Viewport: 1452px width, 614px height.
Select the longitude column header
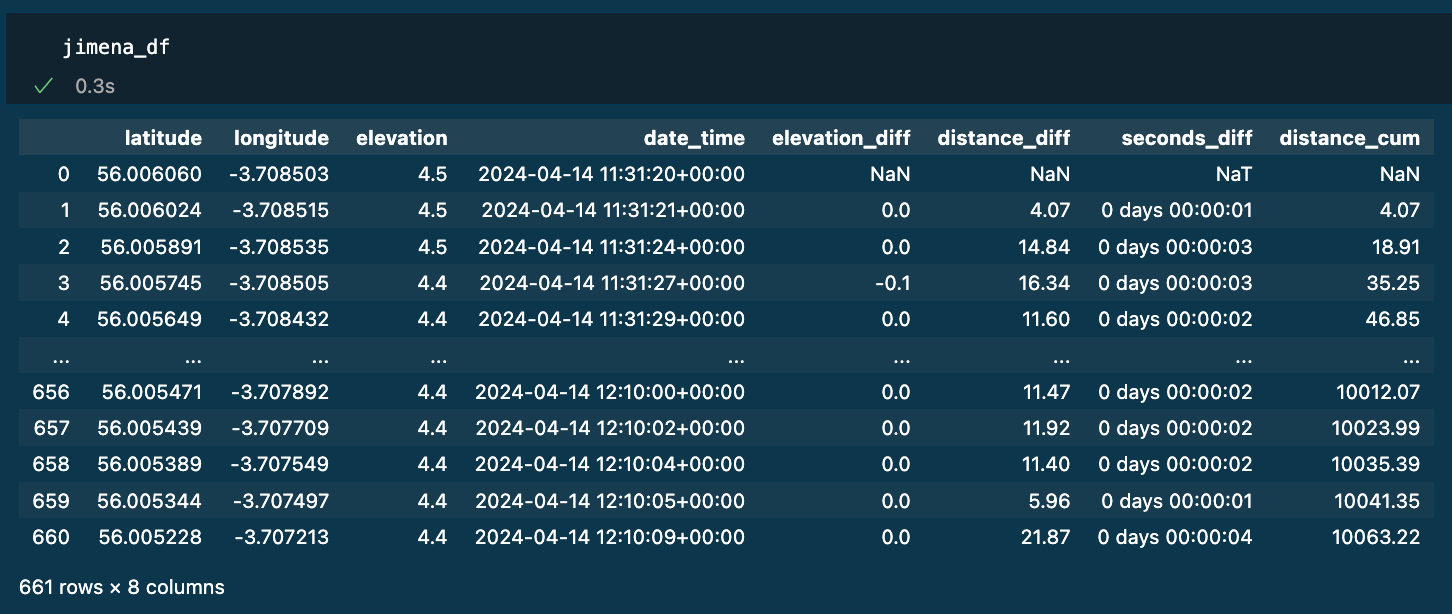tap(281, 138)
